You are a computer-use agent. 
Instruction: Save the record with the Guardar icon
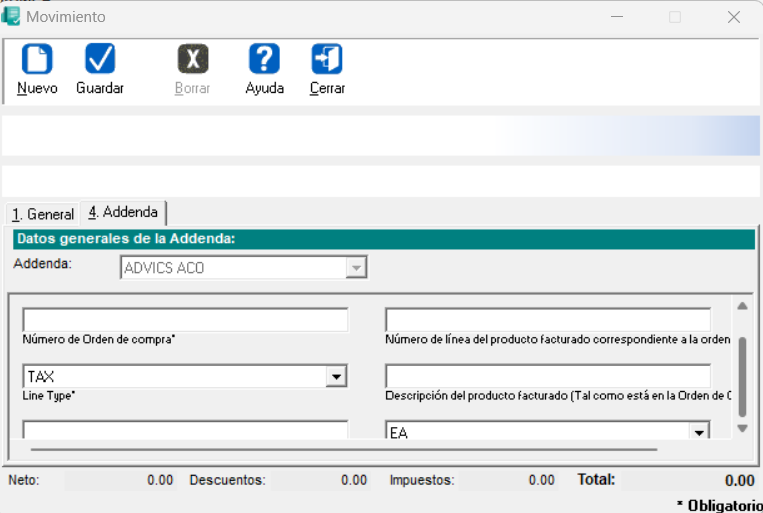tap(100, 61)
